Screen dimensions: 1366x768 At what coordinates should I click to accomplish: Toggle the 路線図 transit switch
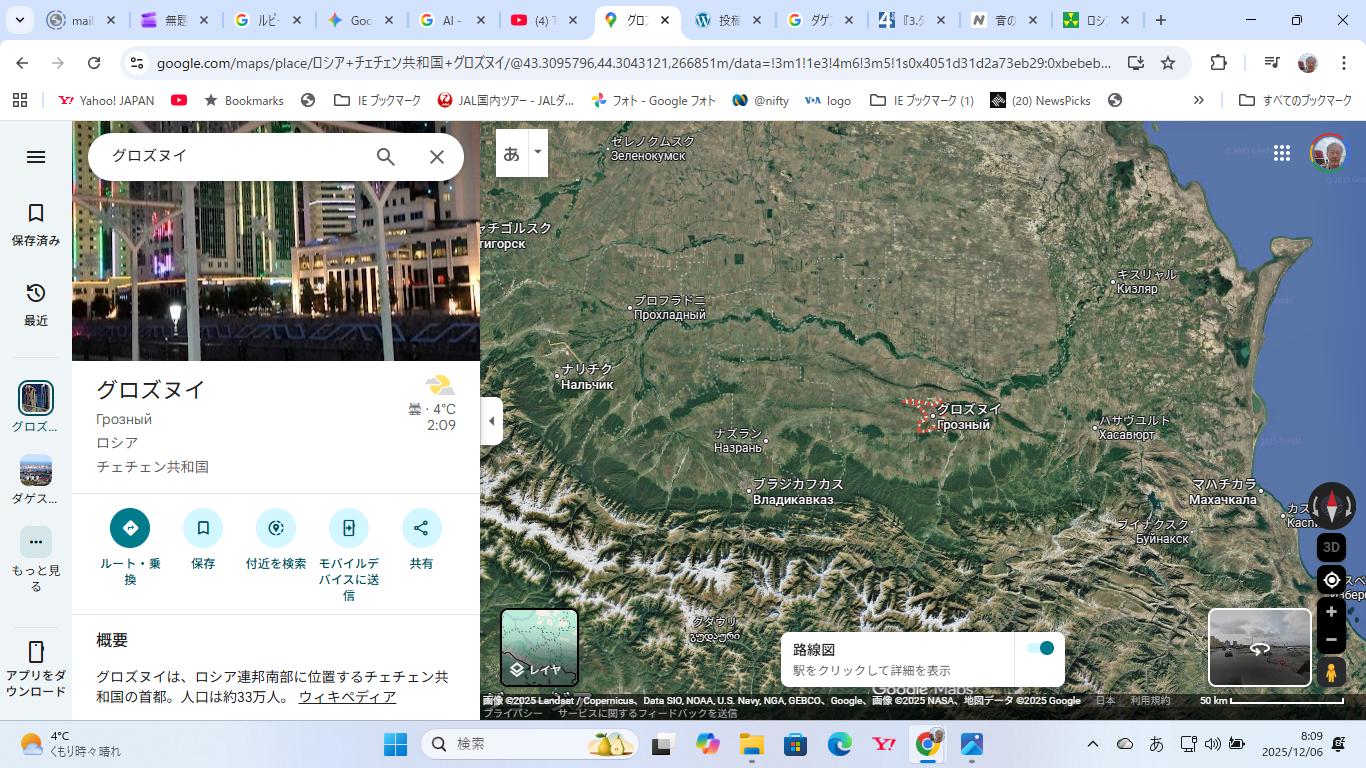tap(1040, 648)
